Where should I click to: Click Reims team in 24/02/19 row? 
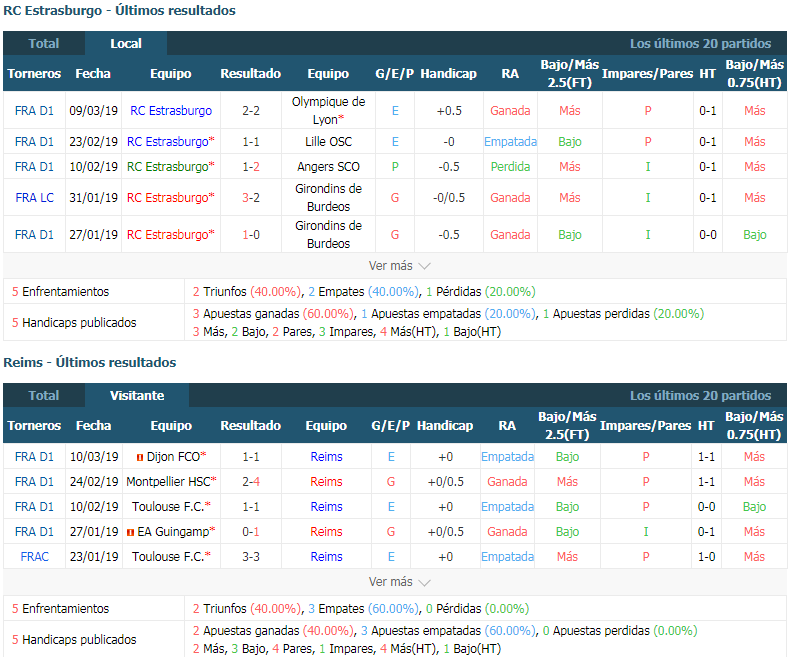(326, 481)
